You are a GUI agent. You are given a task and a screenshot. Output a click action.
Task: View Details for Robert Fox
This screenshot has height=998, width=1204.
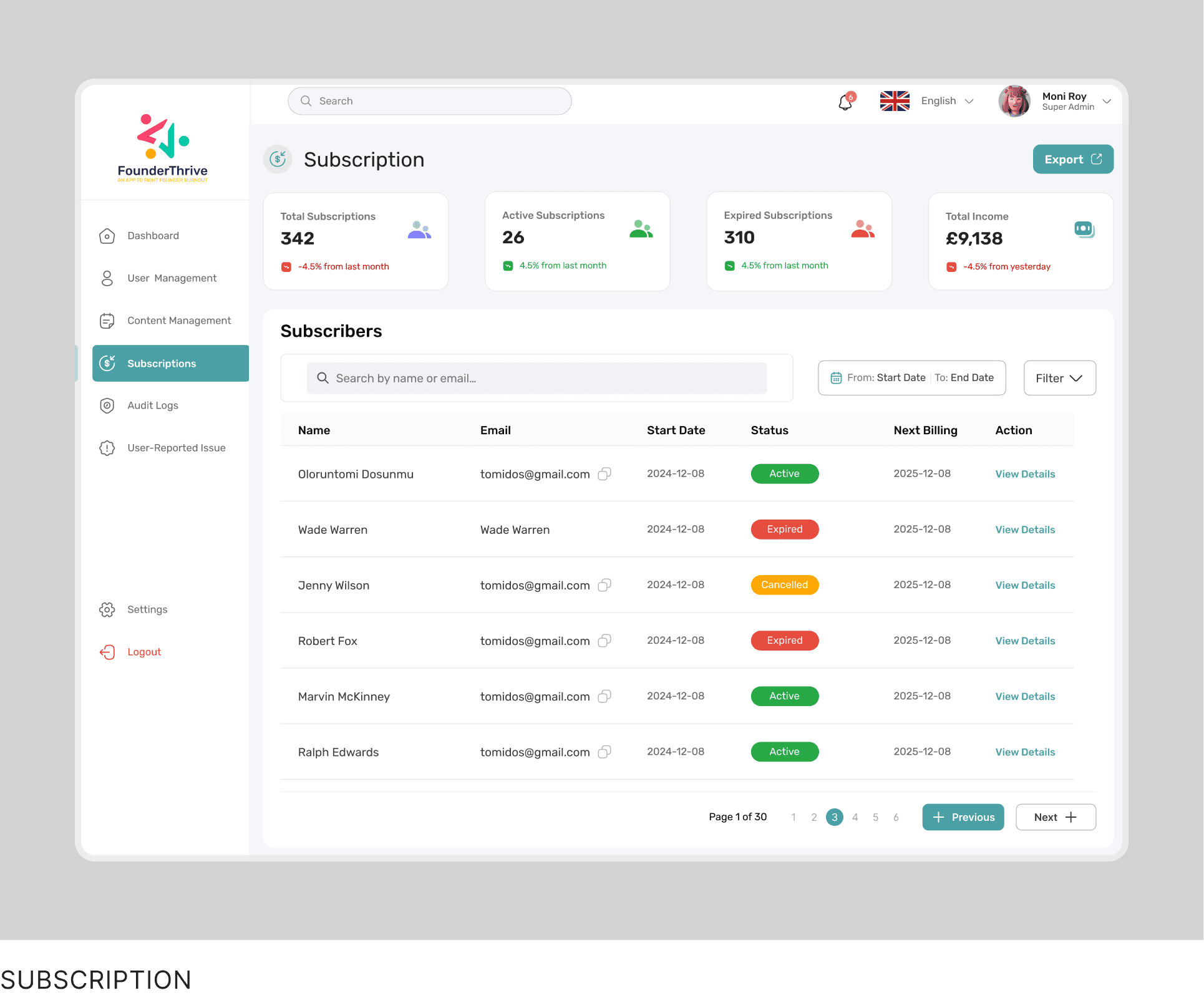pyautogui.click(x=1025, y=641)
